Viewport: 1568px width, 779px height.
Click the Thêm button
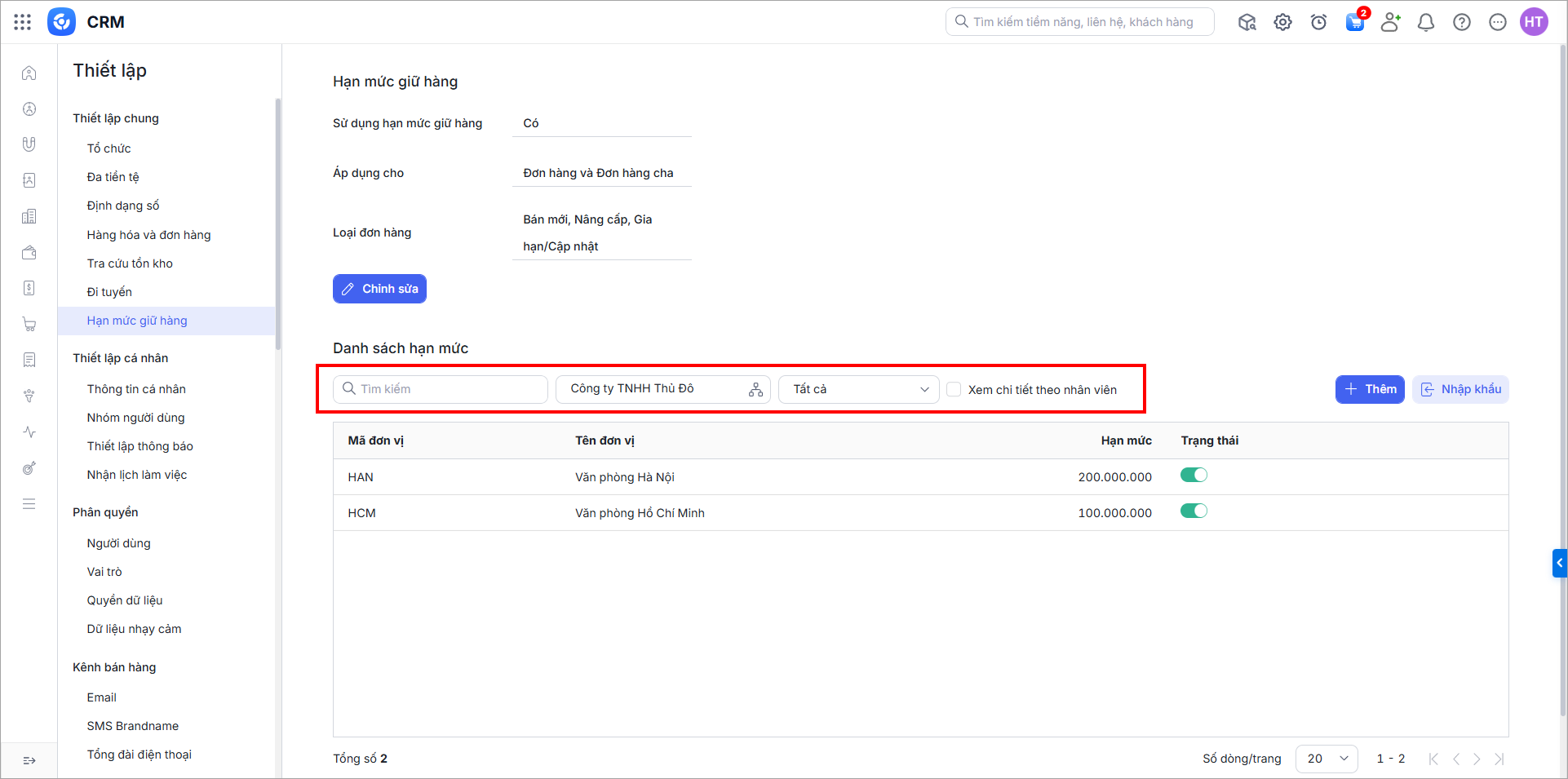pos(1369,389)
